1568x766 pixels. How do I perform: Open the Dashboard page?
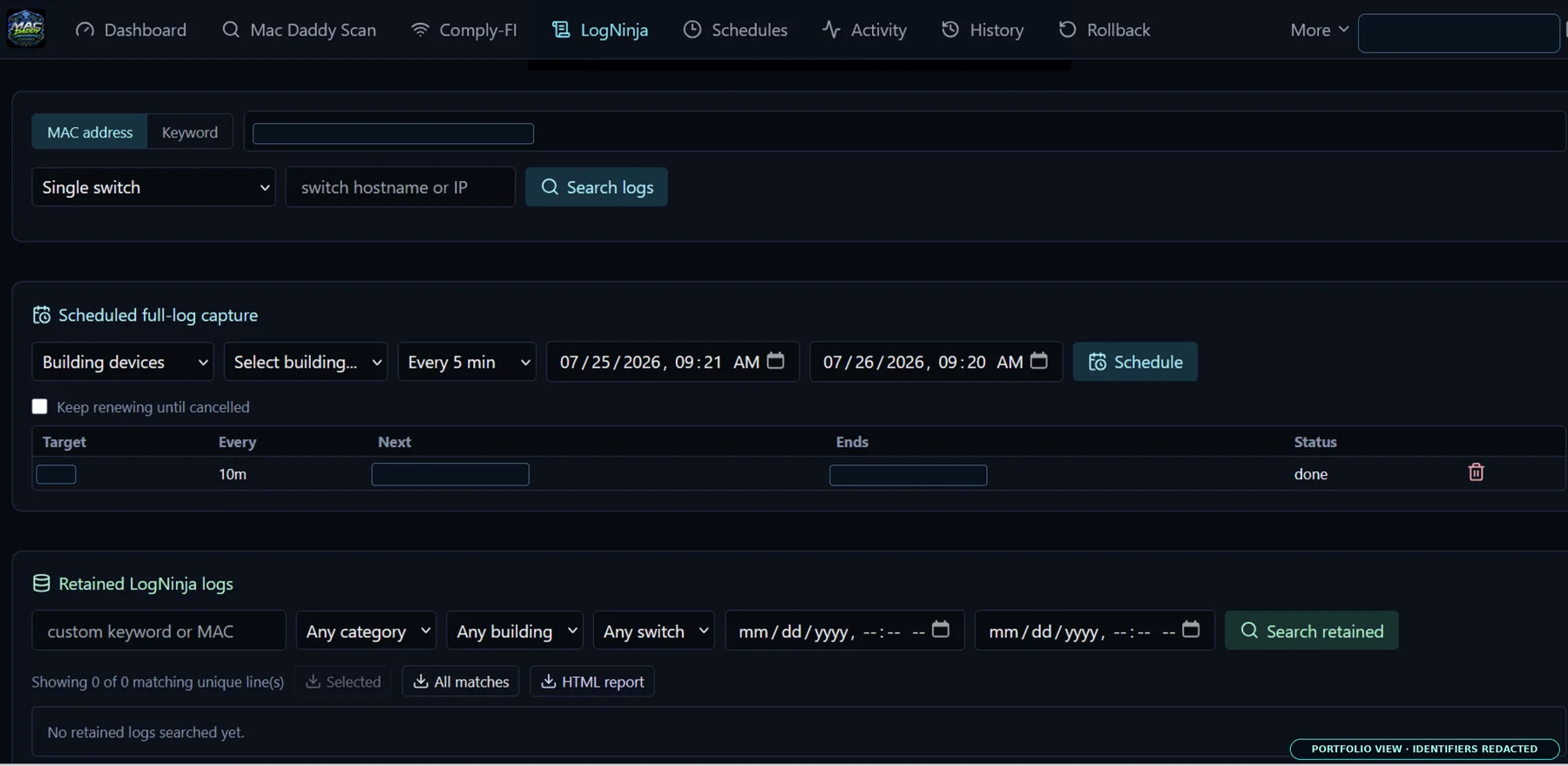pyautogui.click(x=131, y=30)
